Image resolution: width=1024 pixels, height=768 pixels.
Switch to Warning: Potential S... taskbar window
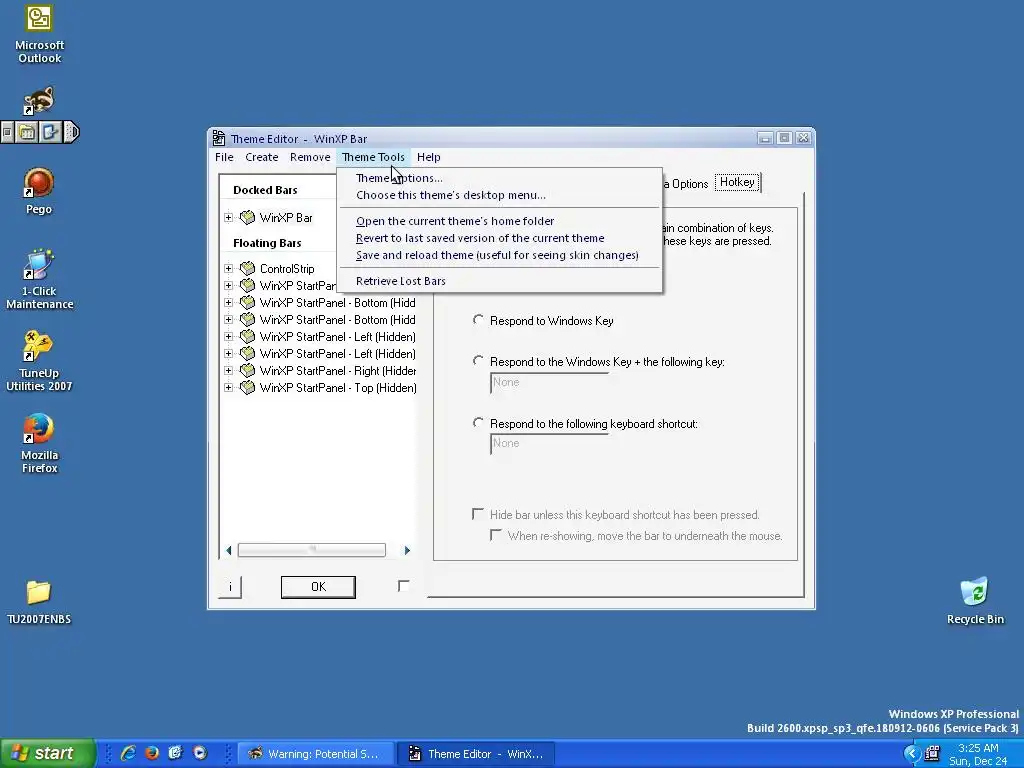pyautogui.click(x=315, y=754)
